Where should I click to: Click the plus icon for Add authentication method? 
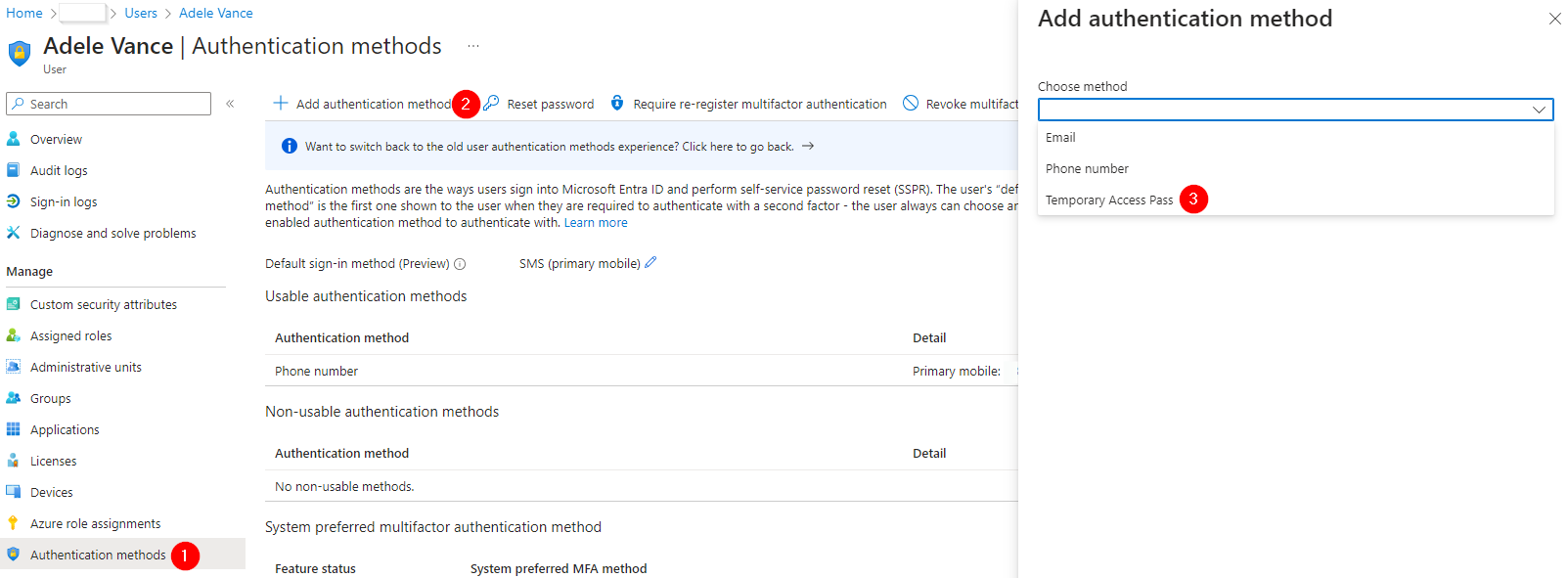click(281, 103)
